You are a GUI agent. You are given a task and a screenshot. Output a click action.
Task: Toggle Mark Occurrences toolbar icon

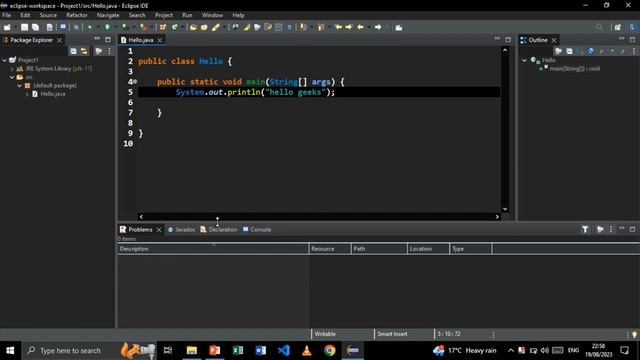click(246, 27)
